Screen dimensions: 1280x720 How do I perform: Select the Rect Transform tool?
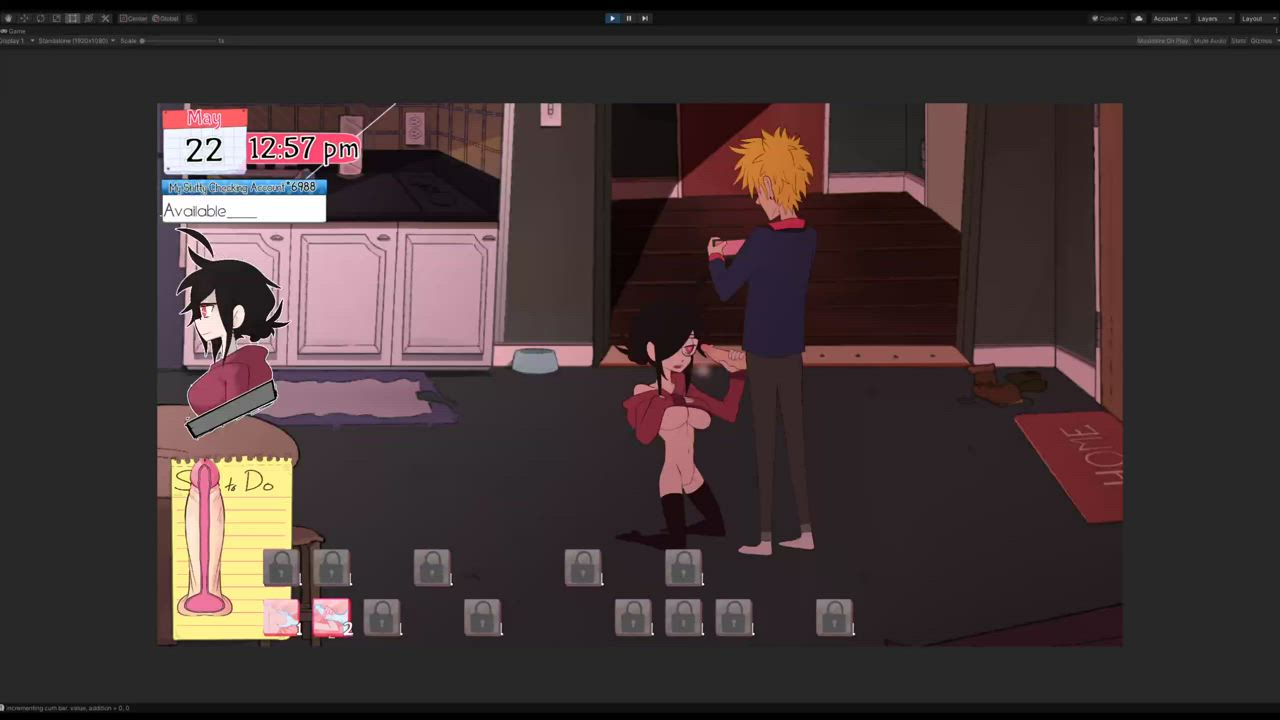pos(72,18)
